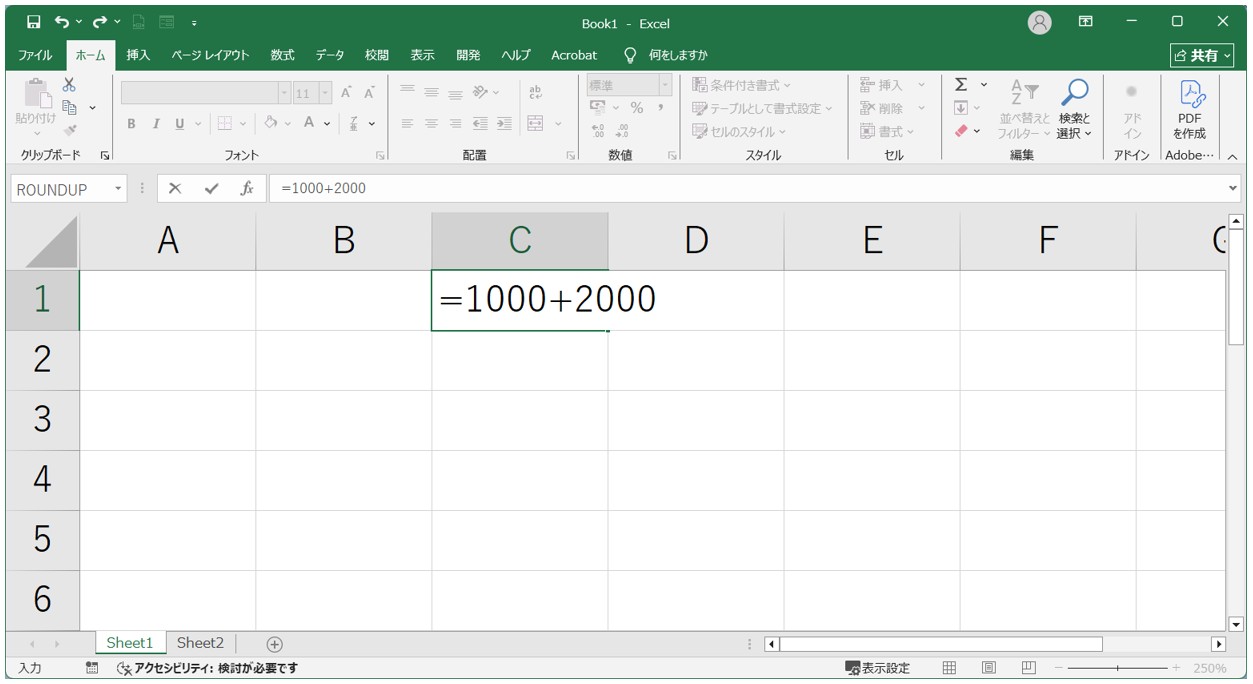1253x684 pixels.
Task: Click the comma style icon
Action: (x=660, y=108)
